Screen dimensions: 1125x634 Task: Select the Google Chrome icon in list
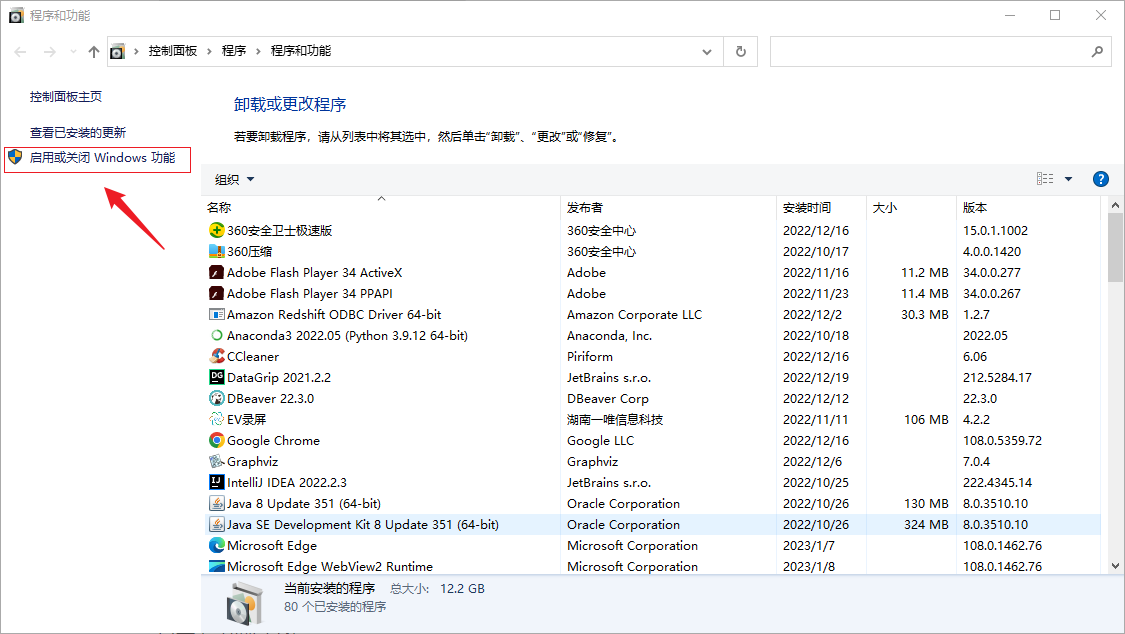coord(216,440)
